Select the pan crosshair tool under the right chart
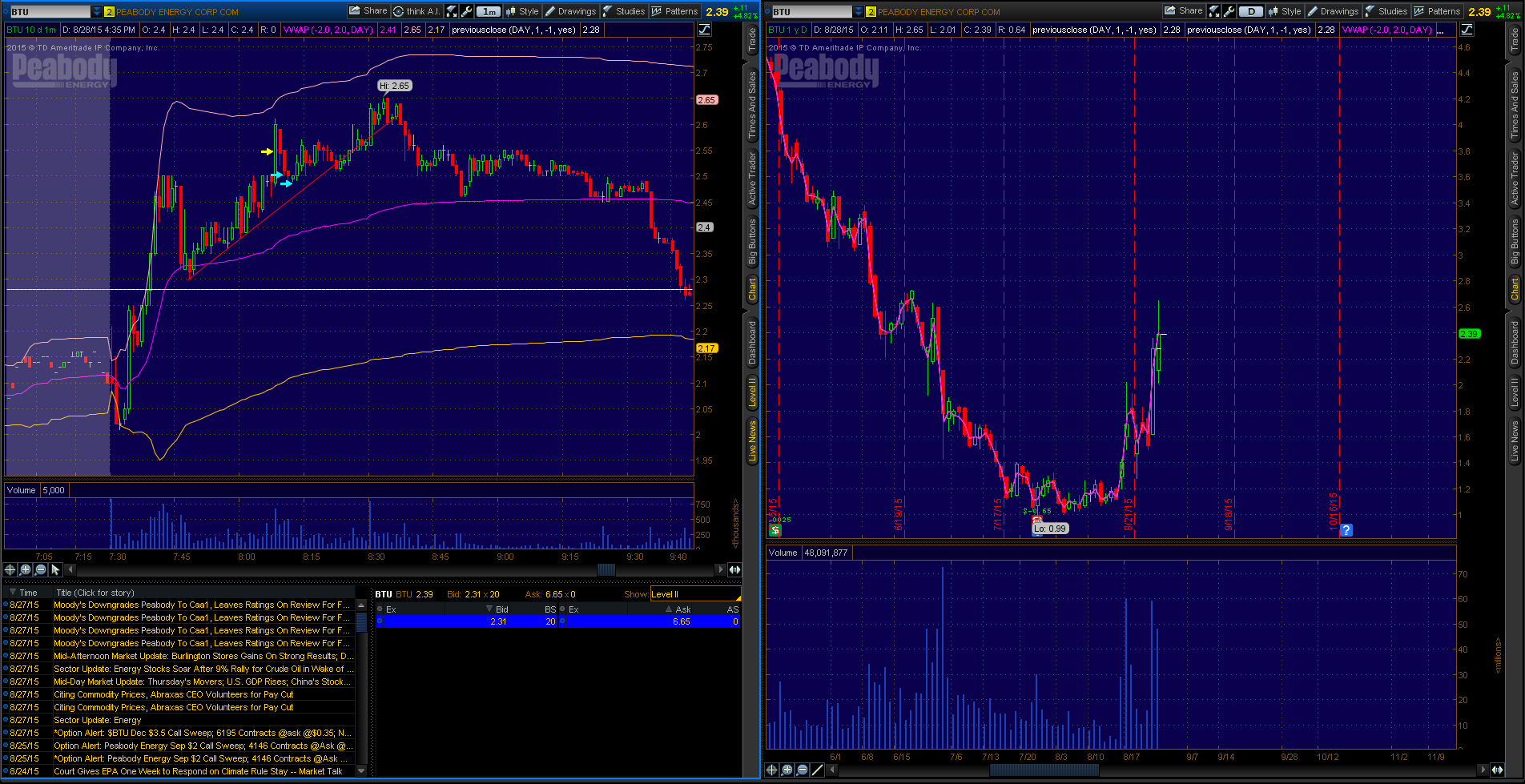Screen dimensions: 1525x784 (x=772, y=770)
